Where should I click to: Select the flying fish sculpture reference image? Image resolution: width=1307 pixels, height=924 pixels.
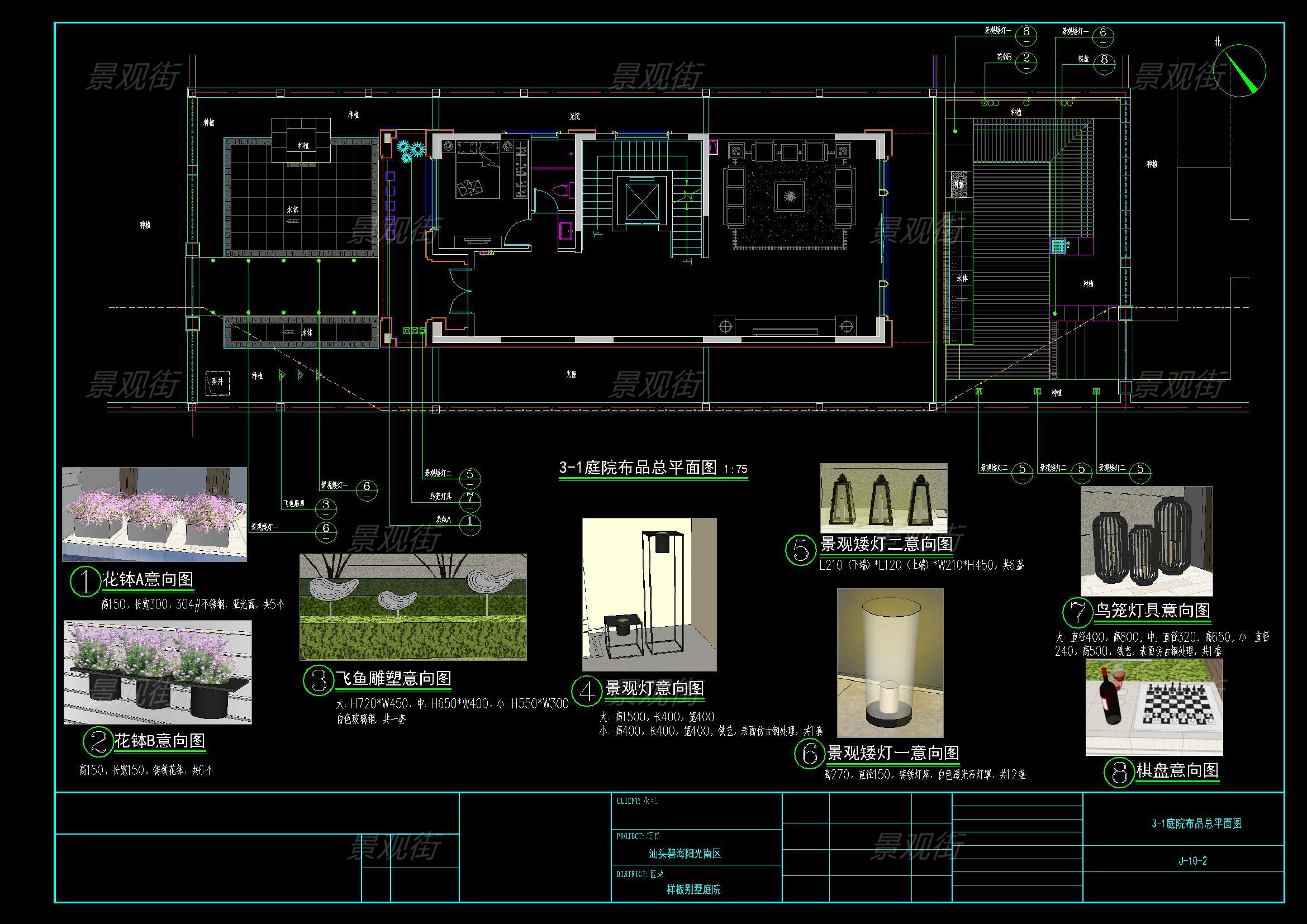(413, 607)
